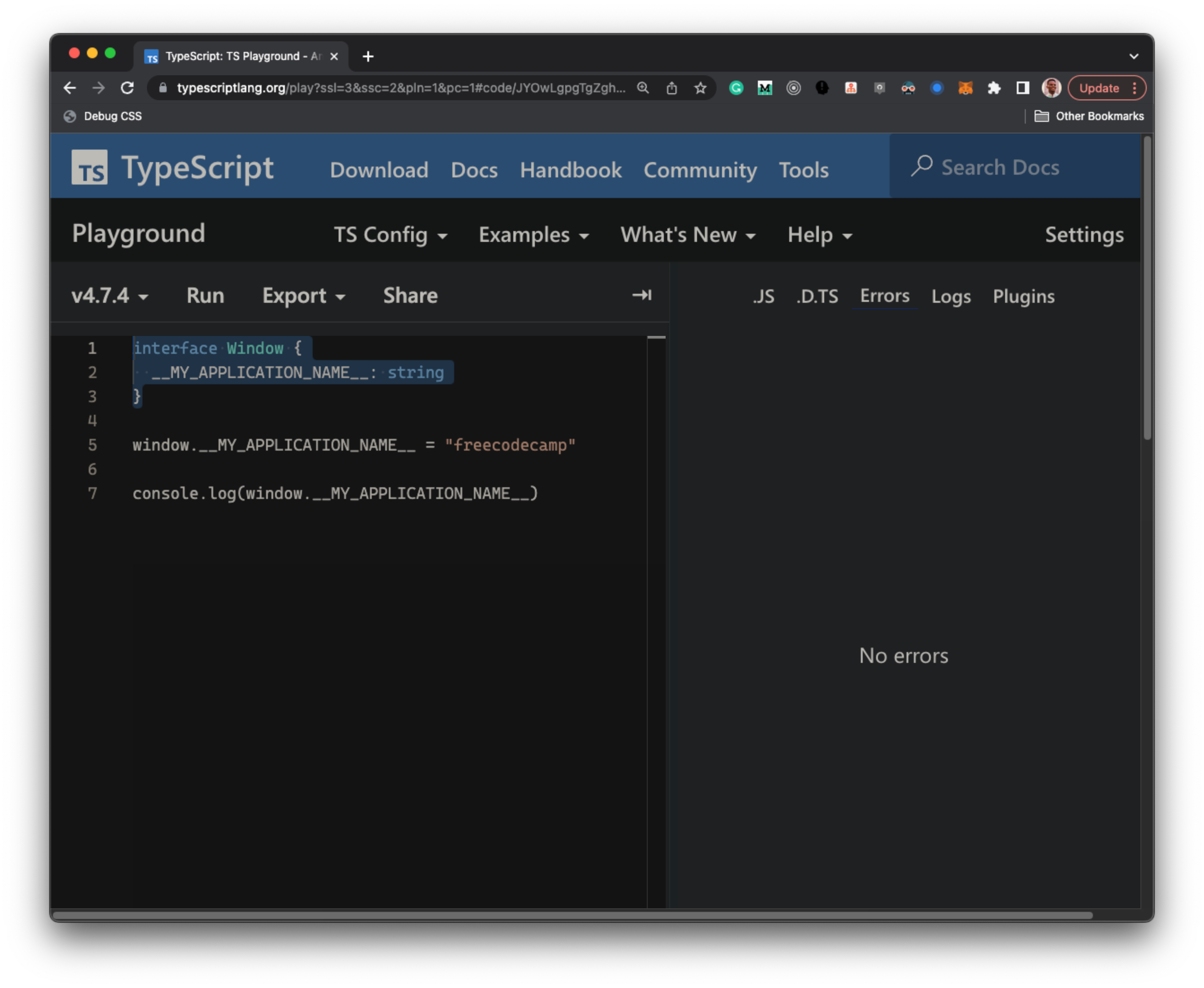This screenshot has height=988, width=1204.
Task: Click the MetaMask fox extension icon
Action: [x=965, y=88]
